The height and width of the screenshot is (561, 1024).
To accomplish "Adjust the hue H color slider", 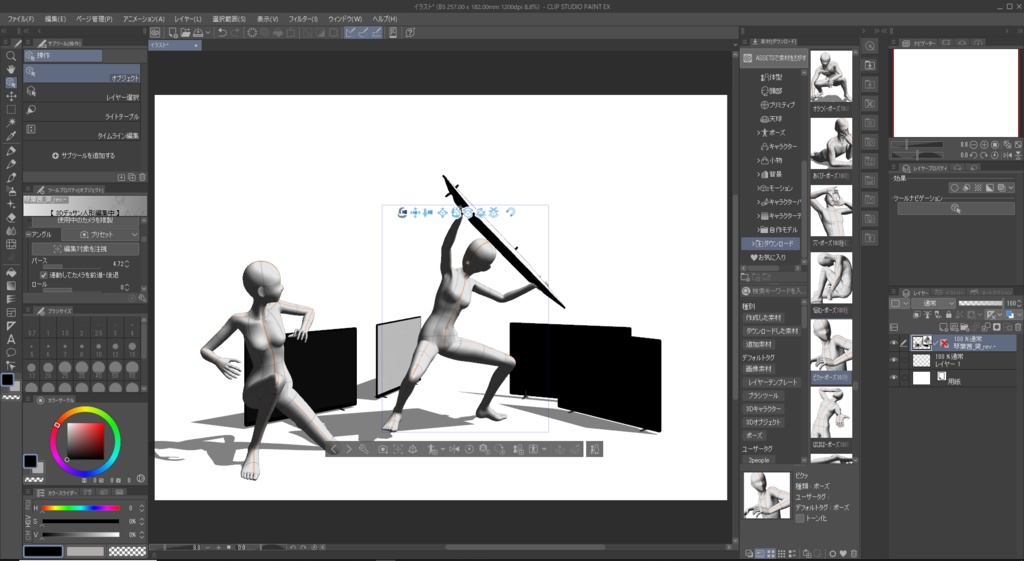I will (80, 508).
